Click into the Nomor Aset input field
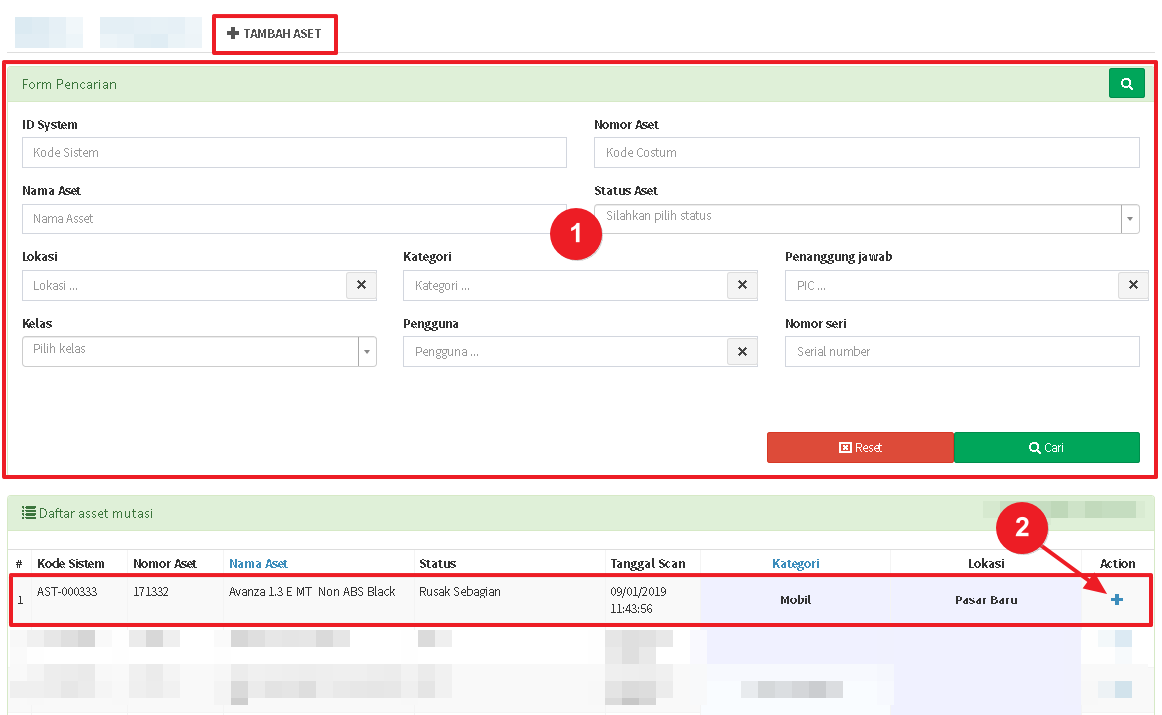Image resolution: width=1162 pixels, height=715 pixels. [866, 153]
